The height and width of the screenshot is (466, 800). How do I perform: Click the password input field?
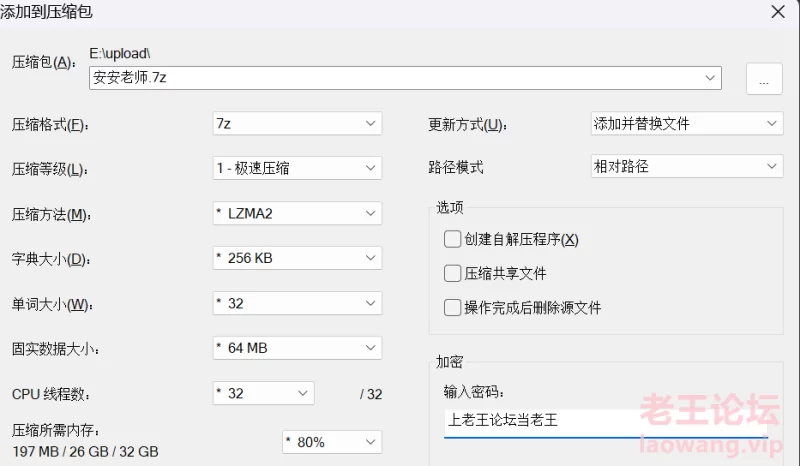pos(606,423)
